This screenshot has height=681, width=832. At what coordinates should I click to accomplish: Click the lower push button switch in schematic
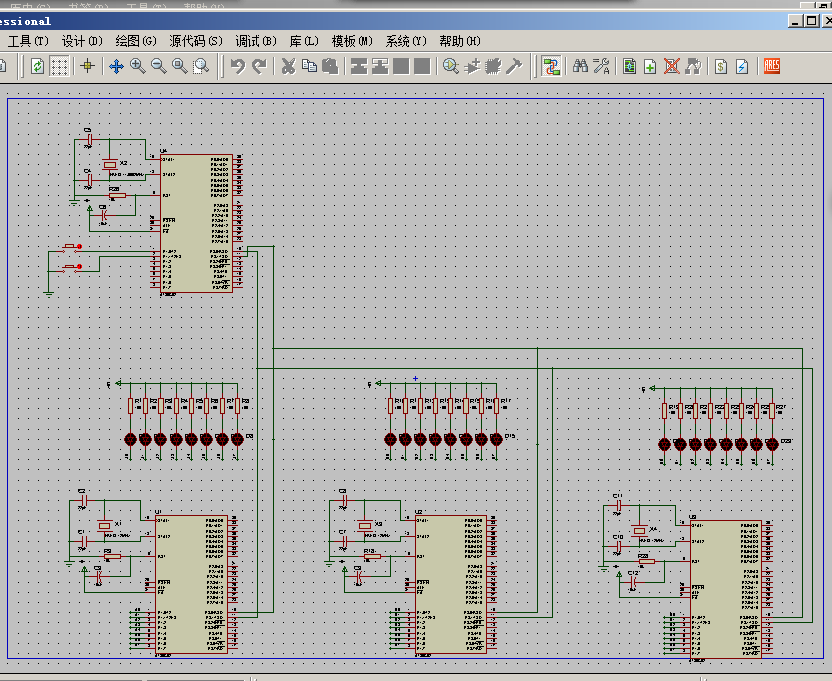click(x=71, y=268)
